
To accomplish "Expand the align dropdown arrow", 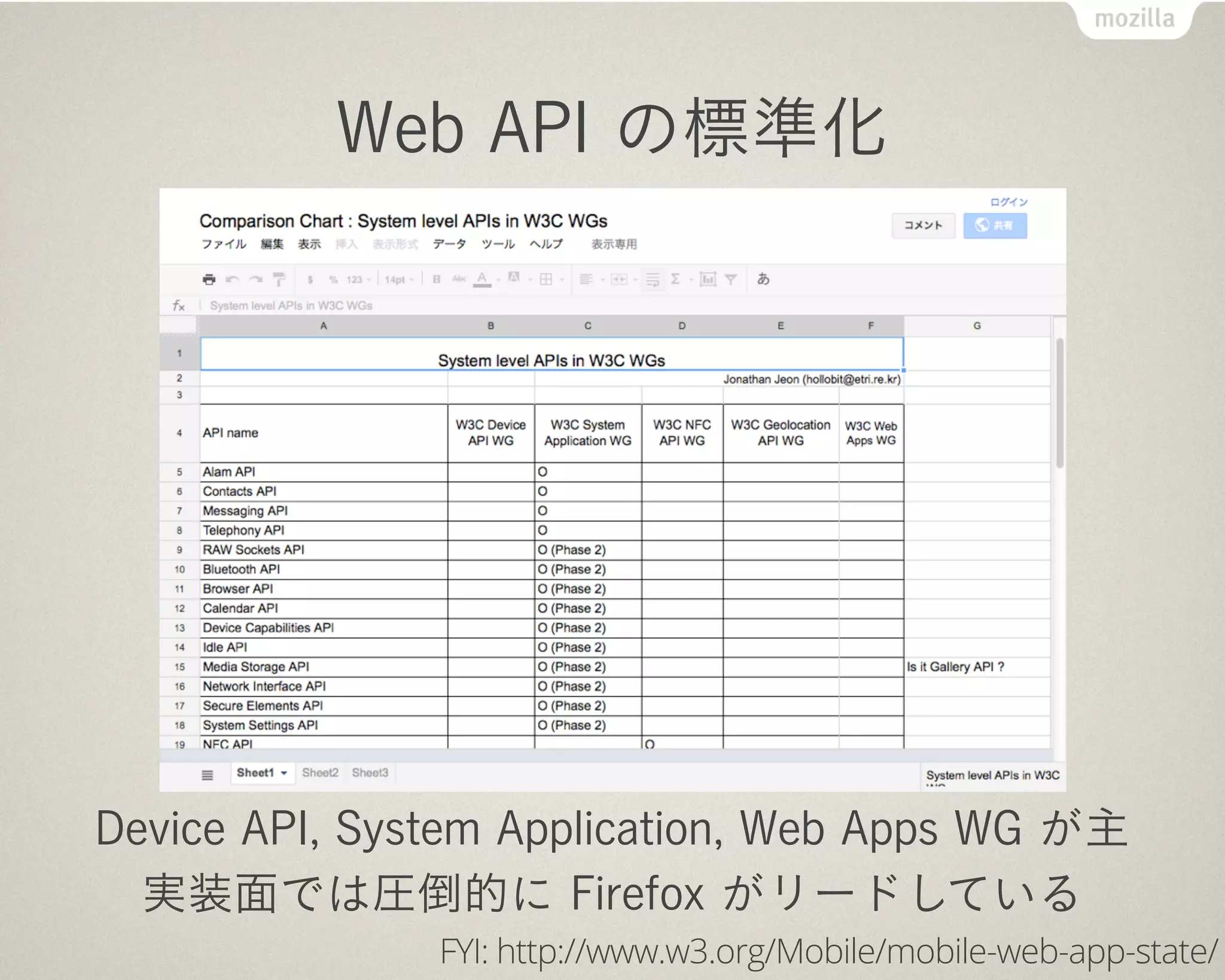I will click(602, 280).
